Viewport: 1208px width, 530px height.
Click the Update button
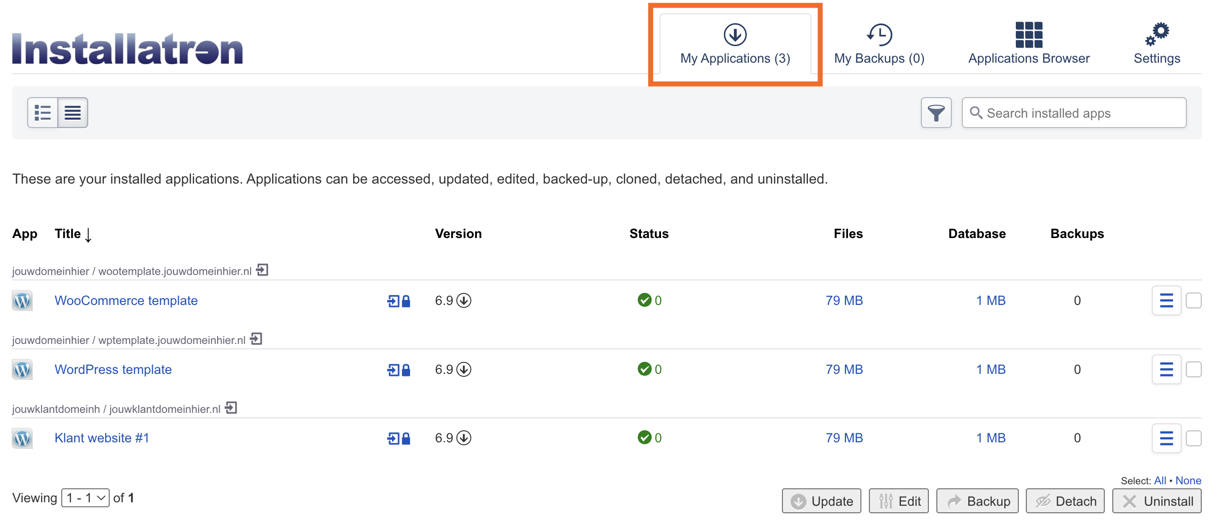pos(822,501)
